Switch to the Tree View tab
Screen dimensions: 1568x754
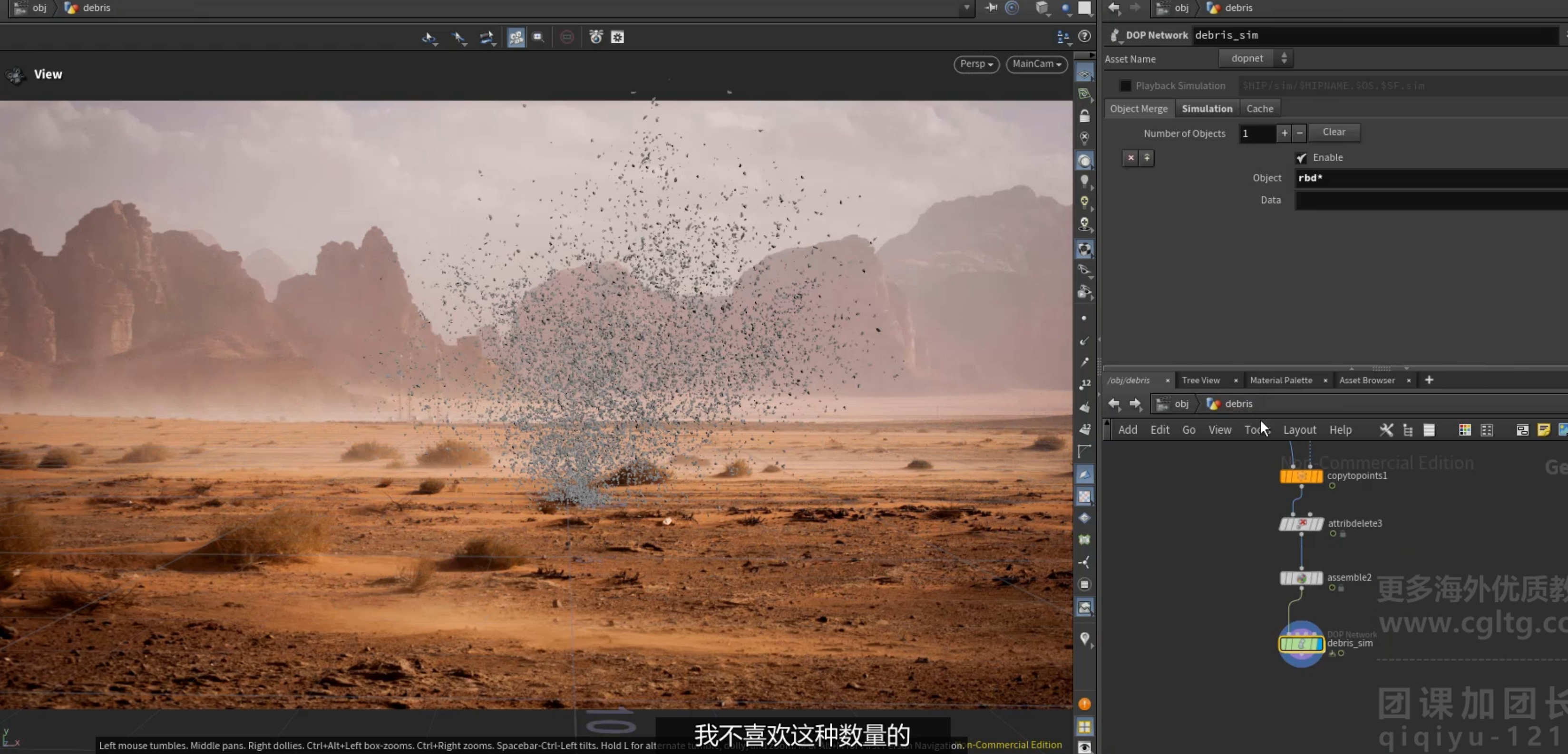(x=1200, y=380)
